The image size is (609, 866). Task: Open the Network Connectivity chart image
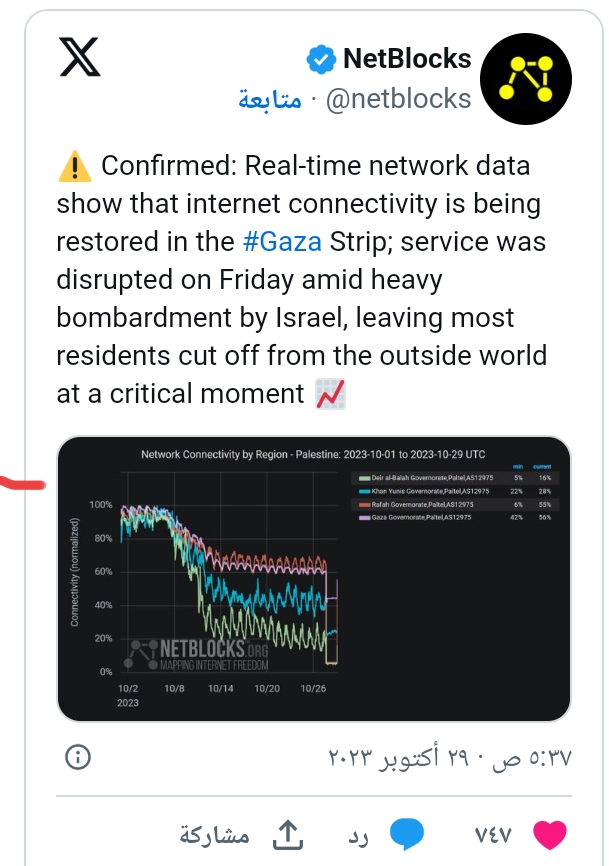tap(314, 578)
